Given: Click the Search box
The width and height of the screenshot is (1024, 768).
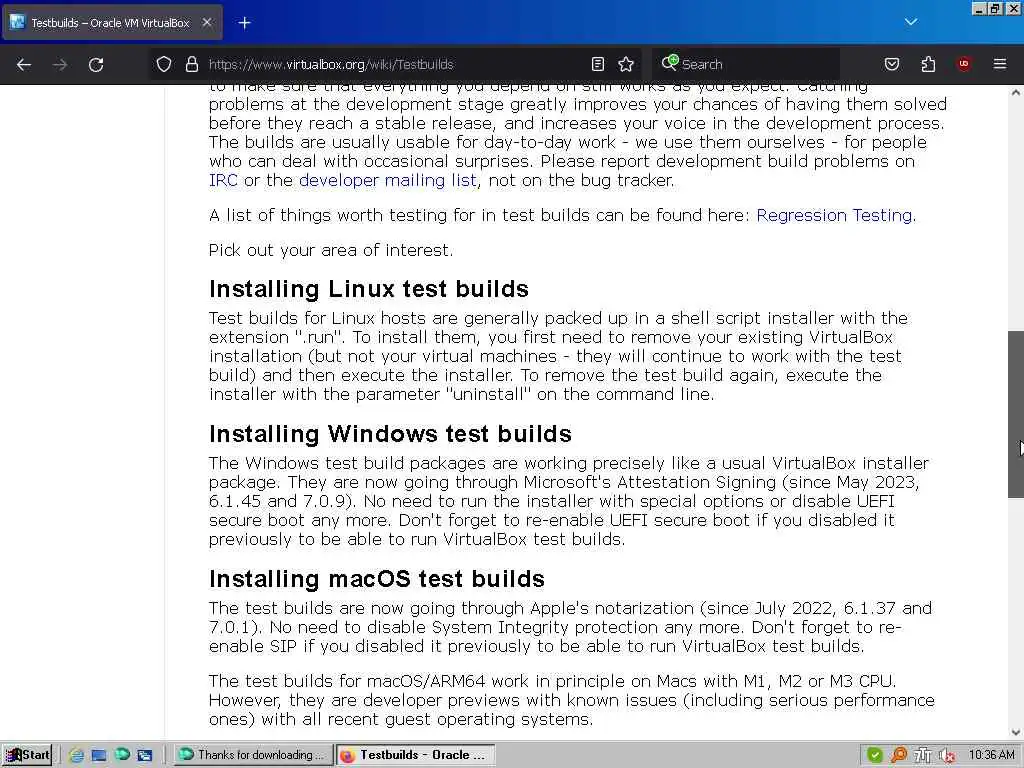Looking at the screenshot, I should click(746, 64).
